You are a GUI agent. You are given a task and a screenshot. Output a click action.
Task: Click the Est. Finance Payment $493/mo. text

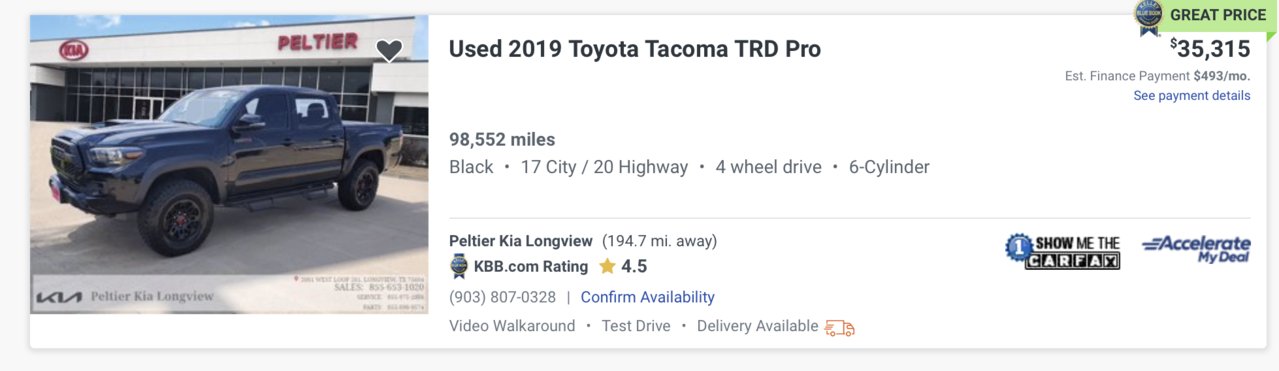[x=1158, y=76]
